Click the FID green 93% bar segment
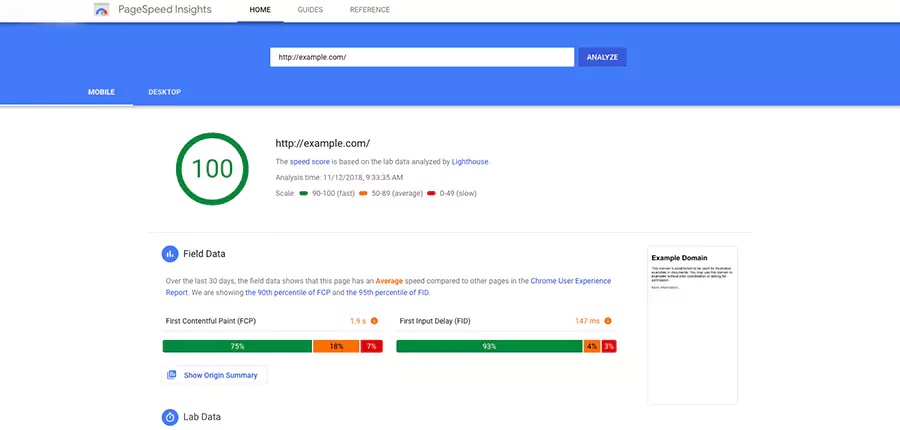This screenshot has width=900, height=430. pyautogui.click(x=489, y=346)
